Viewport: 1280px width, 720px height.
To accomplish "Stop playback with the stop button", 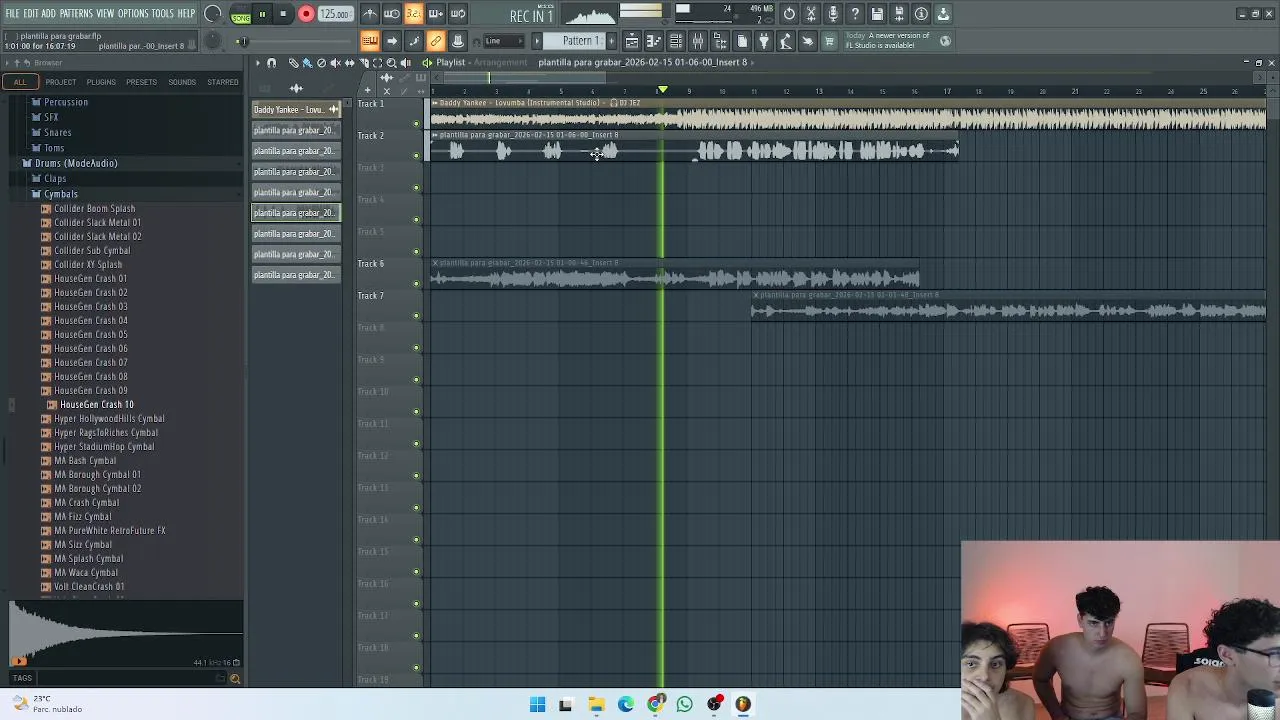I will tap(284, 14).
